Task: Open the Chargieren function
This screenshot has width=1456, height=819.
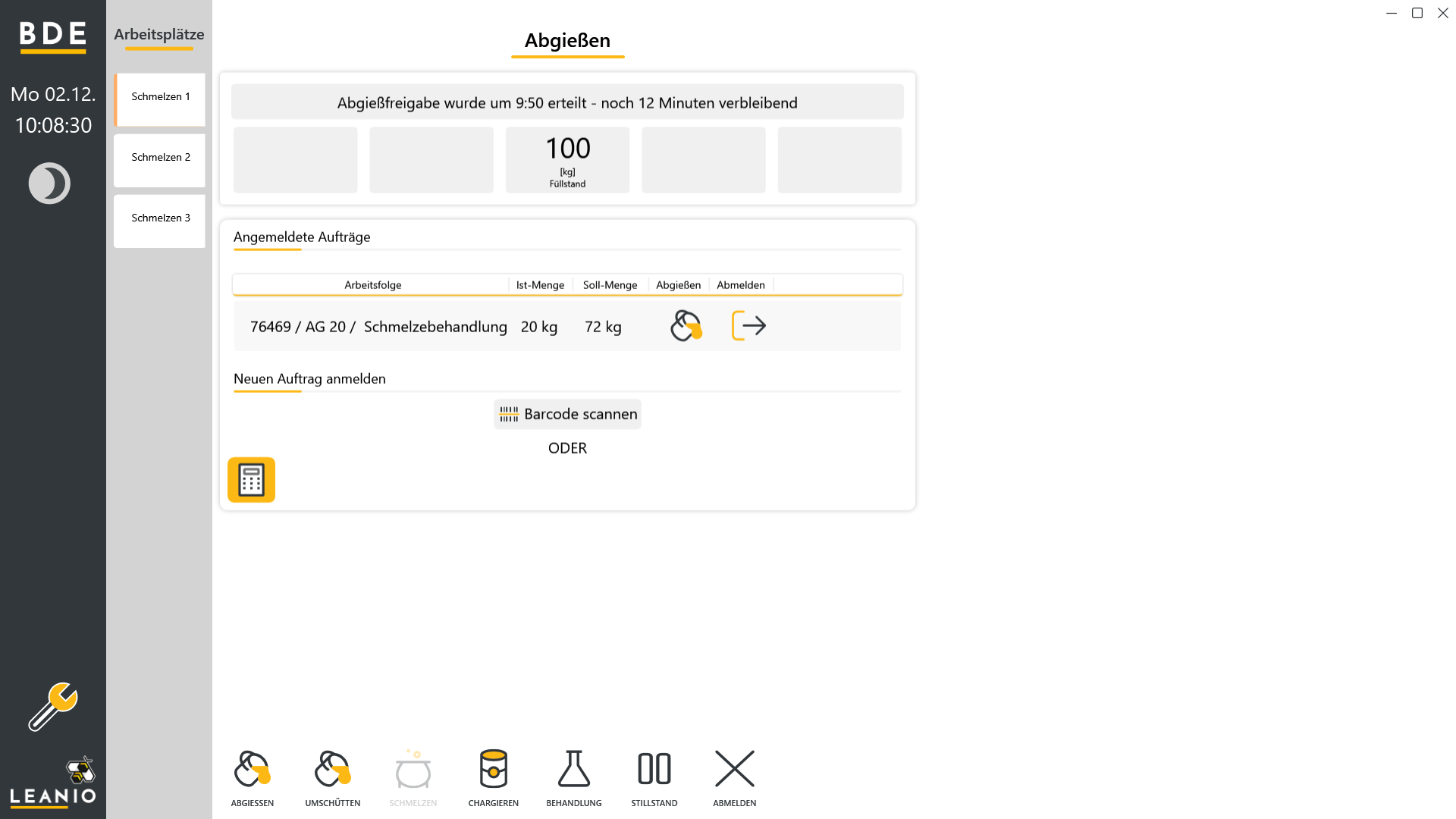Action: pos(494,778)
